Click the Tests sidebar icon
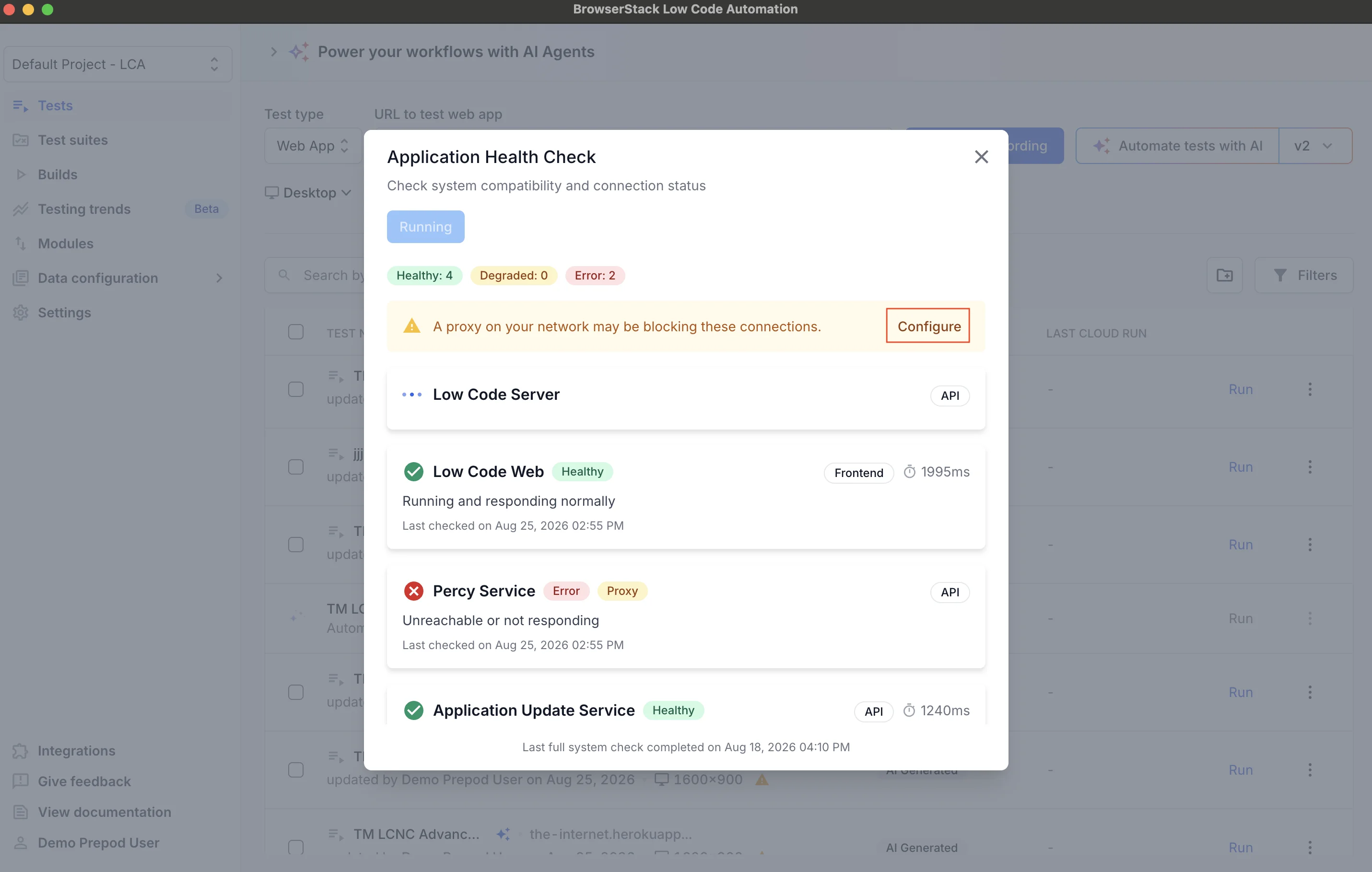Viewport: 1372px width, 872px height. (21, 106)
